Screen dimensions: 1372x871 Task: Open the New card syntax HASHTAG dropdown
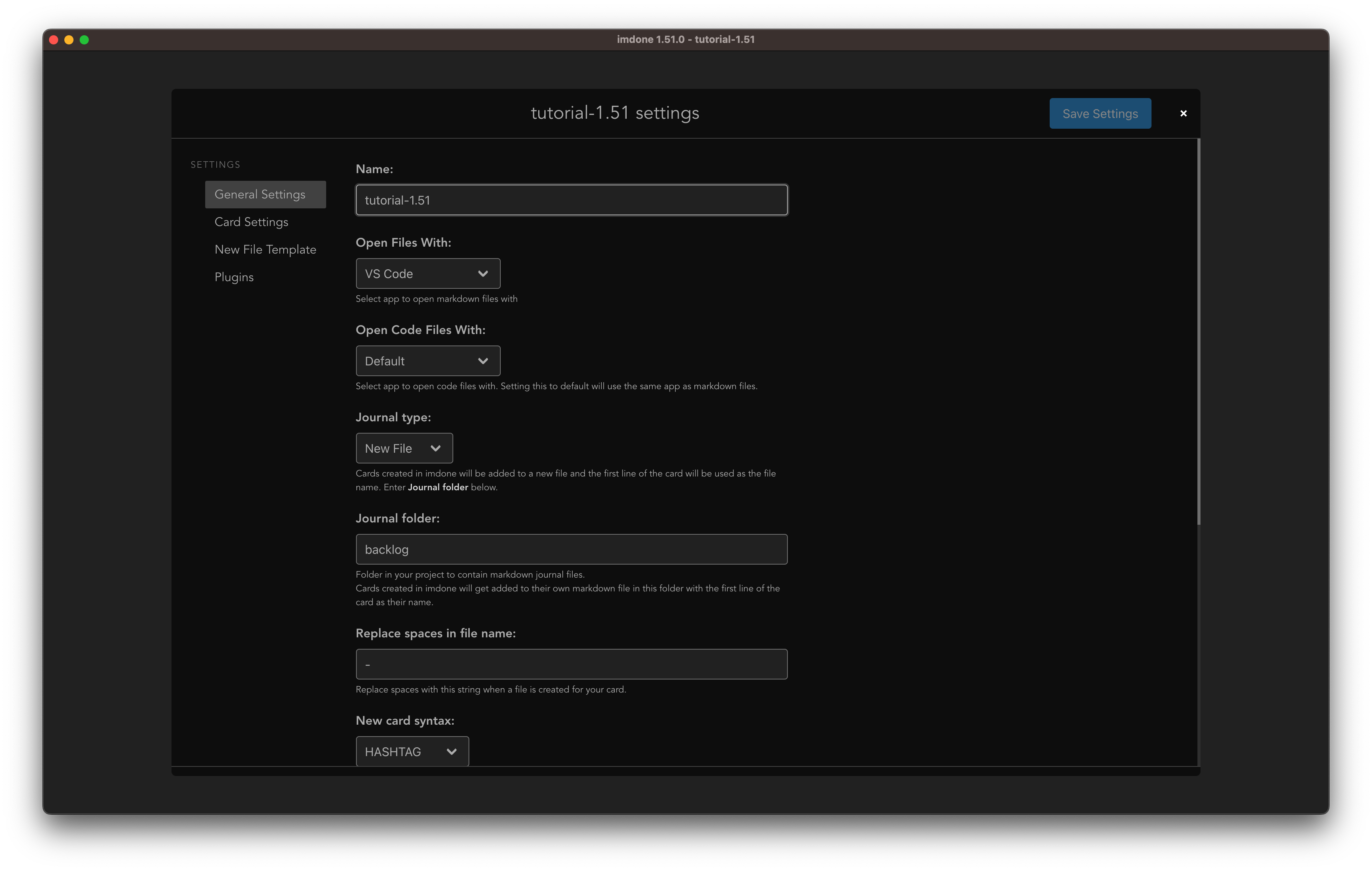pos(412,751)
